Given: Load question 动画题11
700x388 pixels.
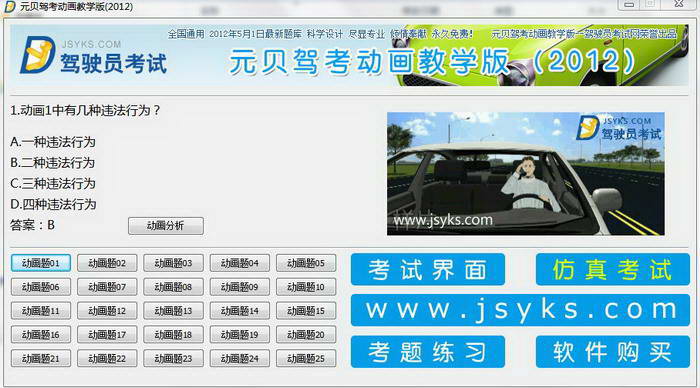Looking at the screenshot, I should (41, 311).
